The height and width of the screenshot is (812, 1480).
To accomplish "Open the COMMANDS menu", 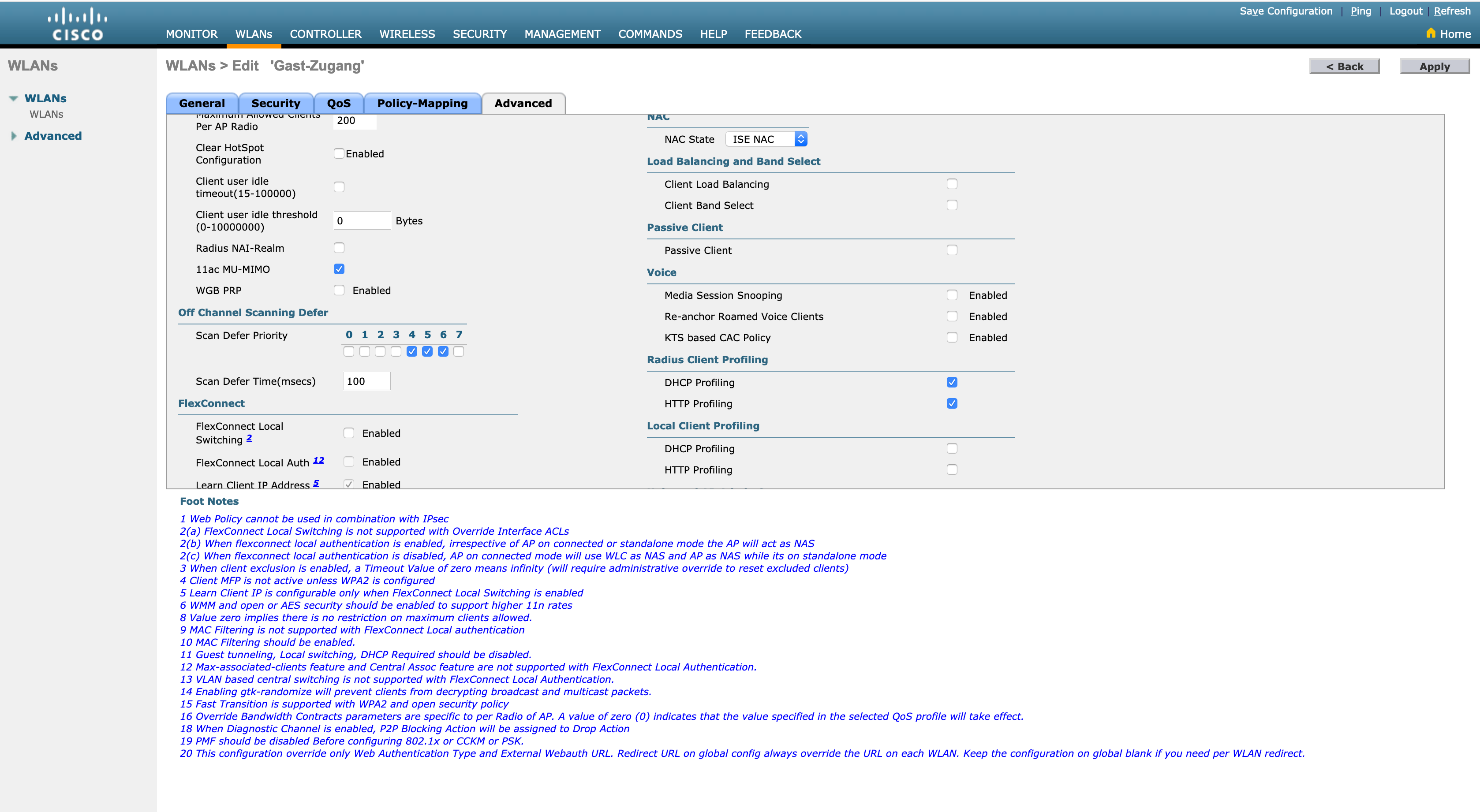I will click(x=650, y=34).
